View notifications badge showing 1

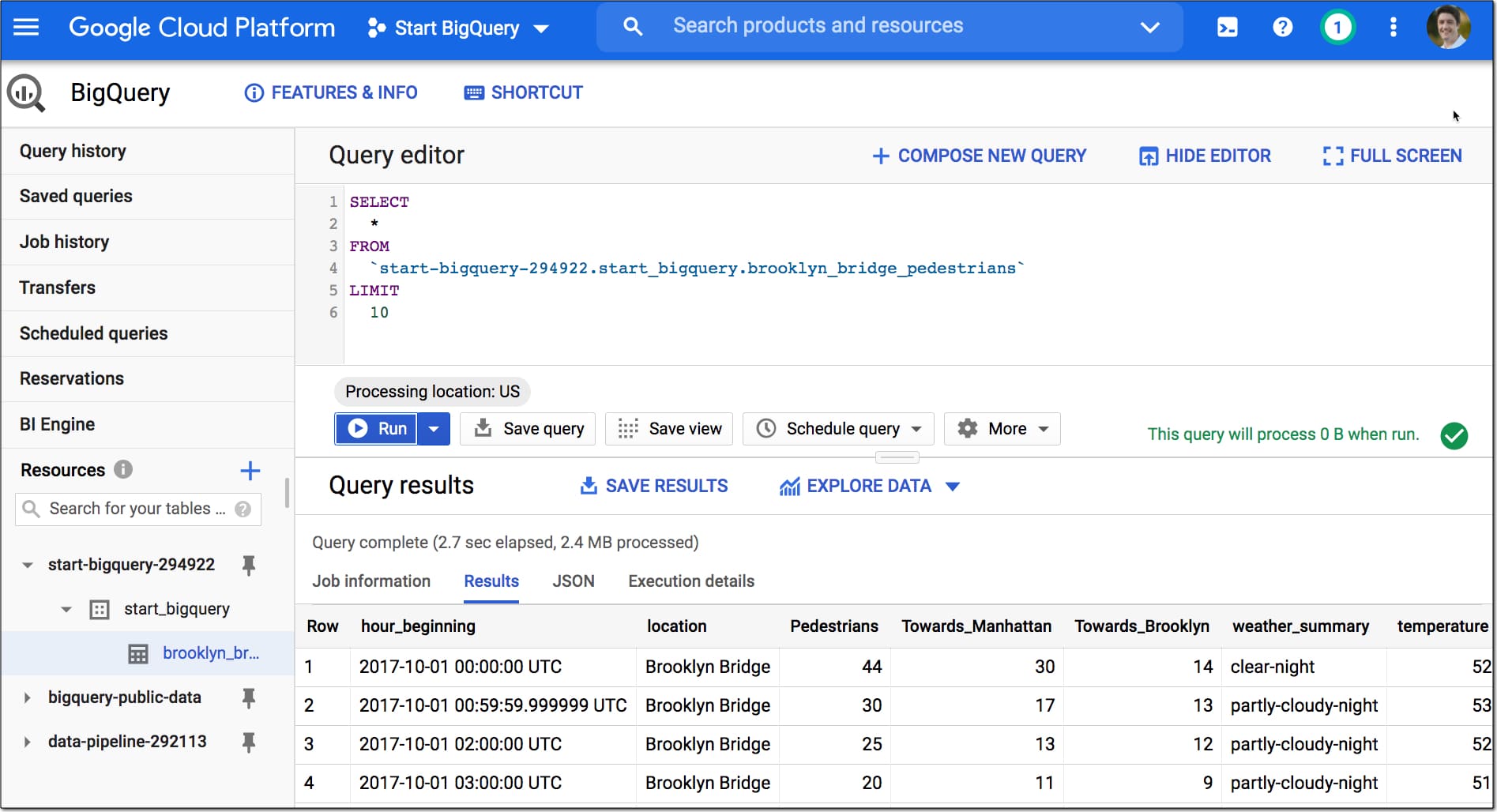pos(1337,28)
